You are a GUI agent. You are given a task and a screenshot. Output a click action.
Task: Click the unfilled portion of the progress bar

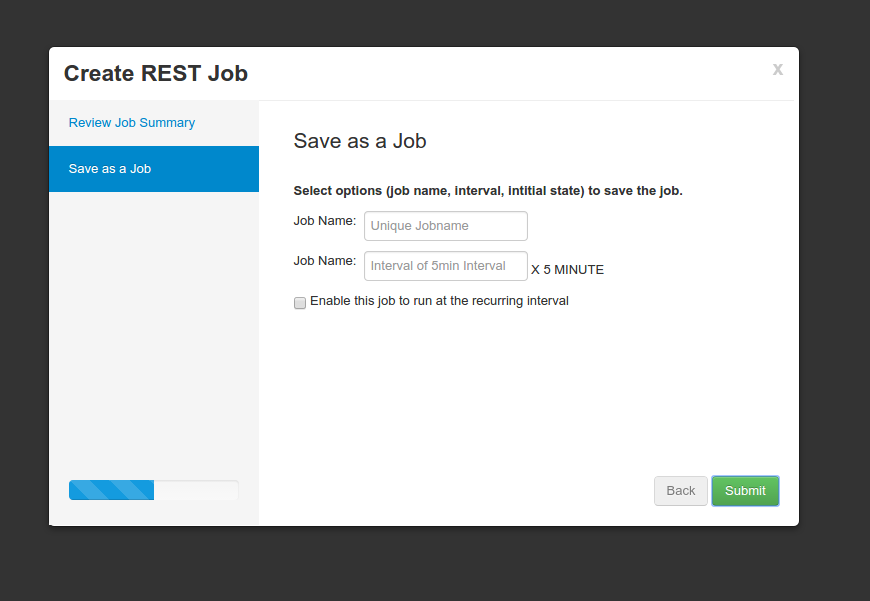point(196,490)
